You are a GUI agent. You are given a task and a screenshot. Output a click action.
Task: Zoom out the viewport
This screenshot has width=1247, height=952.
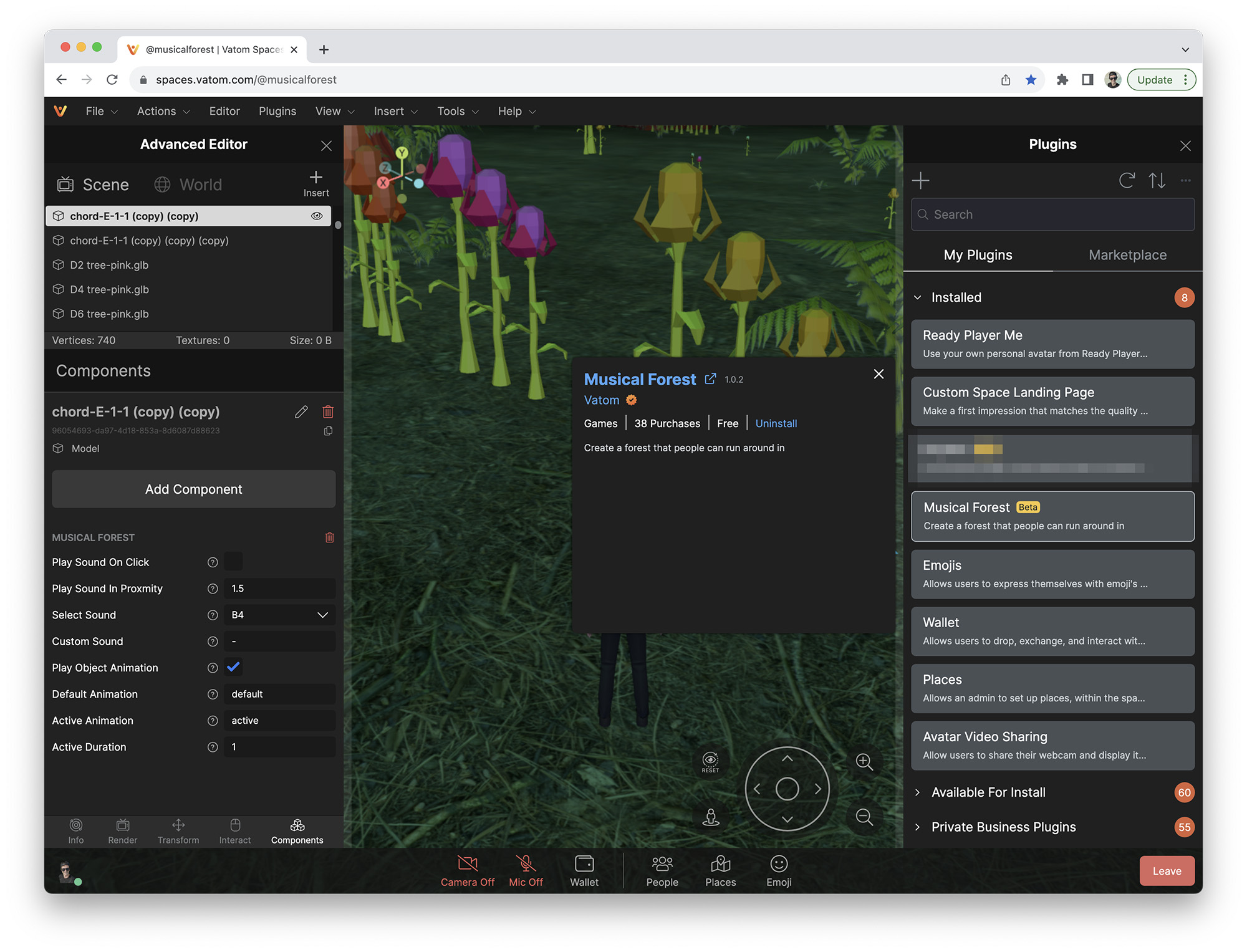coord(864,817)
